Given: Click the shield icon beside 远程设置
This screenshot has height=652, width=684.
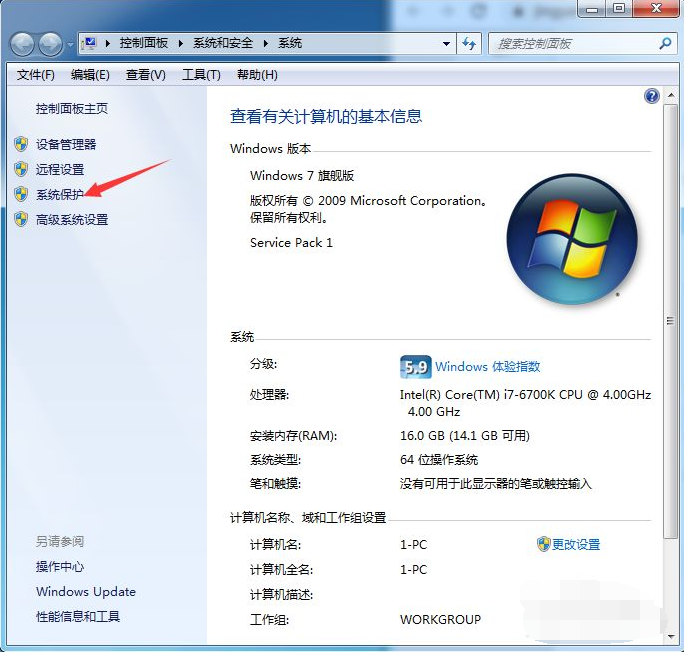Looking at the screenshot, I should (x=21, y=169).
